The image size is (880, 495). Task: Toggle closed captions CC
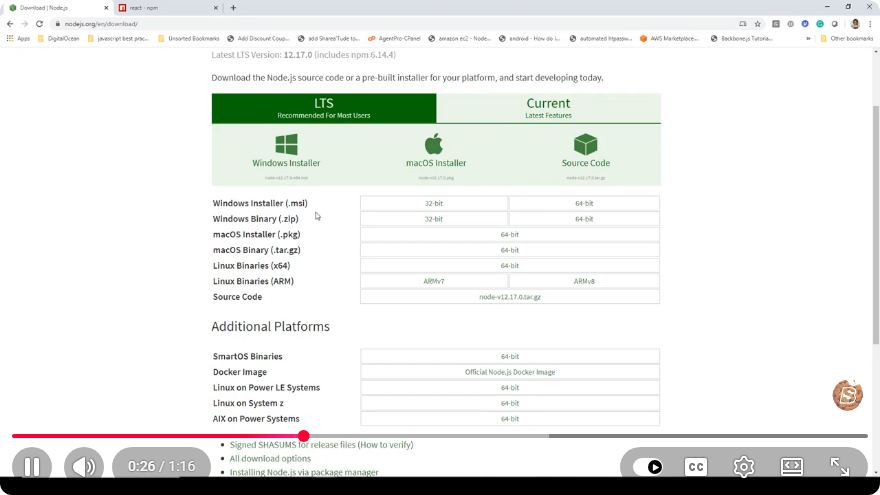point(696,466)
